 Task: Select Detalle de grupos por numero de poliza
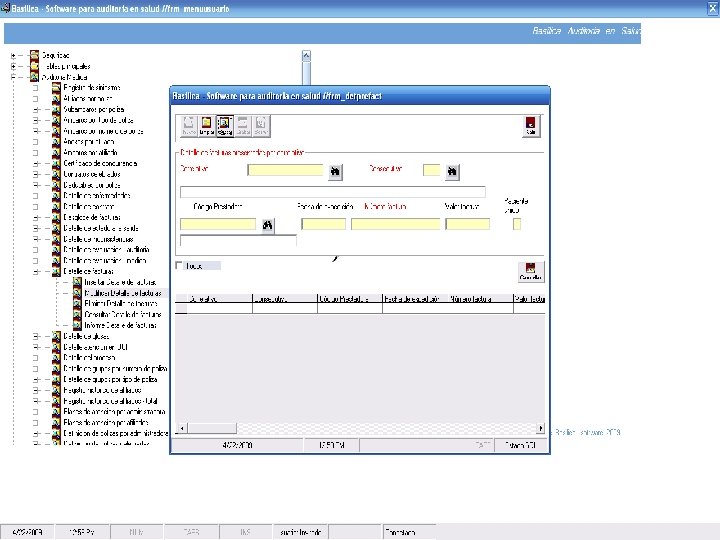point(115,368)
